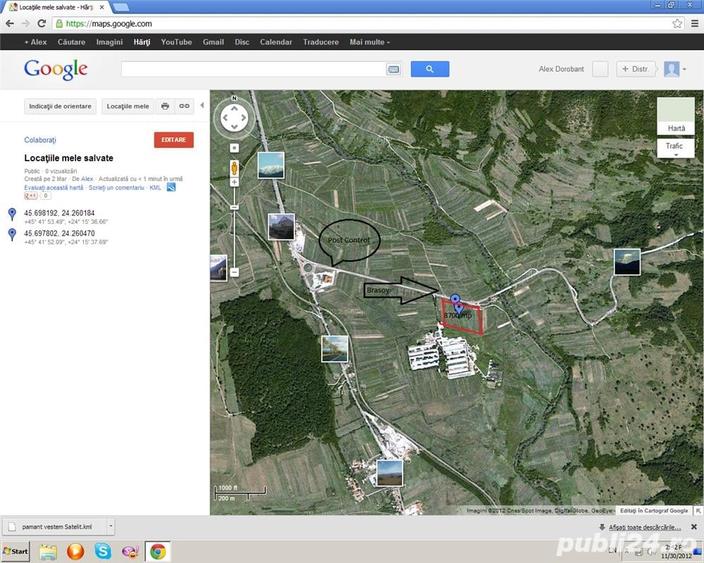Screen dimensions: 704x563
Task: Select the pin icon for 45.698192, 24.260184
Action: (12, 214)
